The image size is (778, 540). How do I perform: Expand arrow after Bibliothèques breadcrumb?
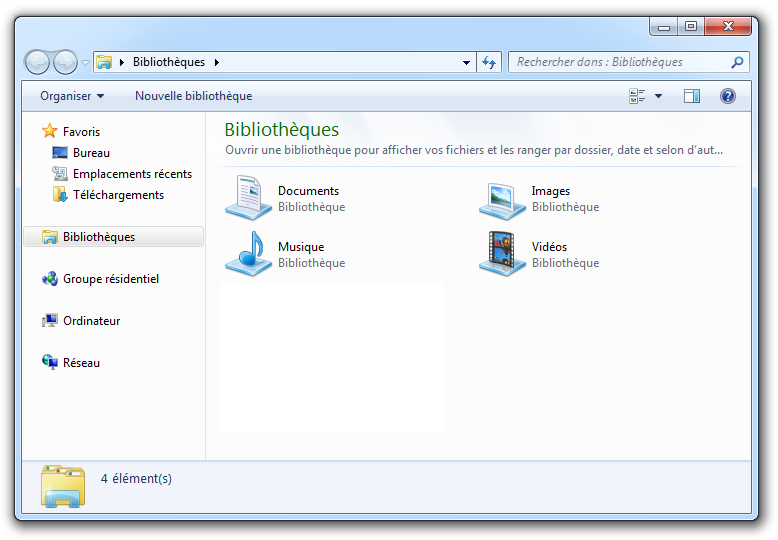(217, 63)
